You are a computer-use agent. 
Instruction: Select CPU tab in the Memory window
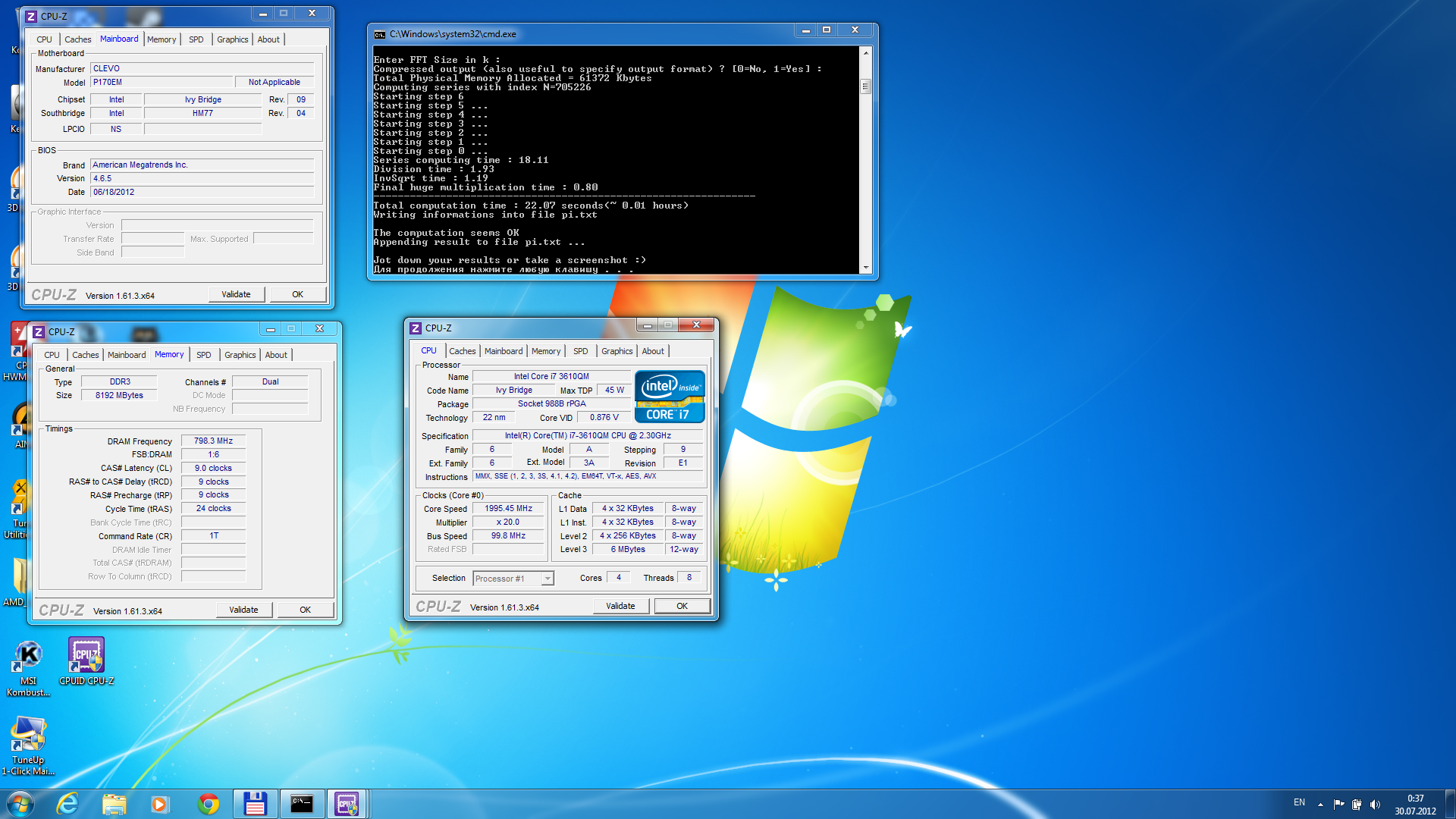[x=52, y=355]
